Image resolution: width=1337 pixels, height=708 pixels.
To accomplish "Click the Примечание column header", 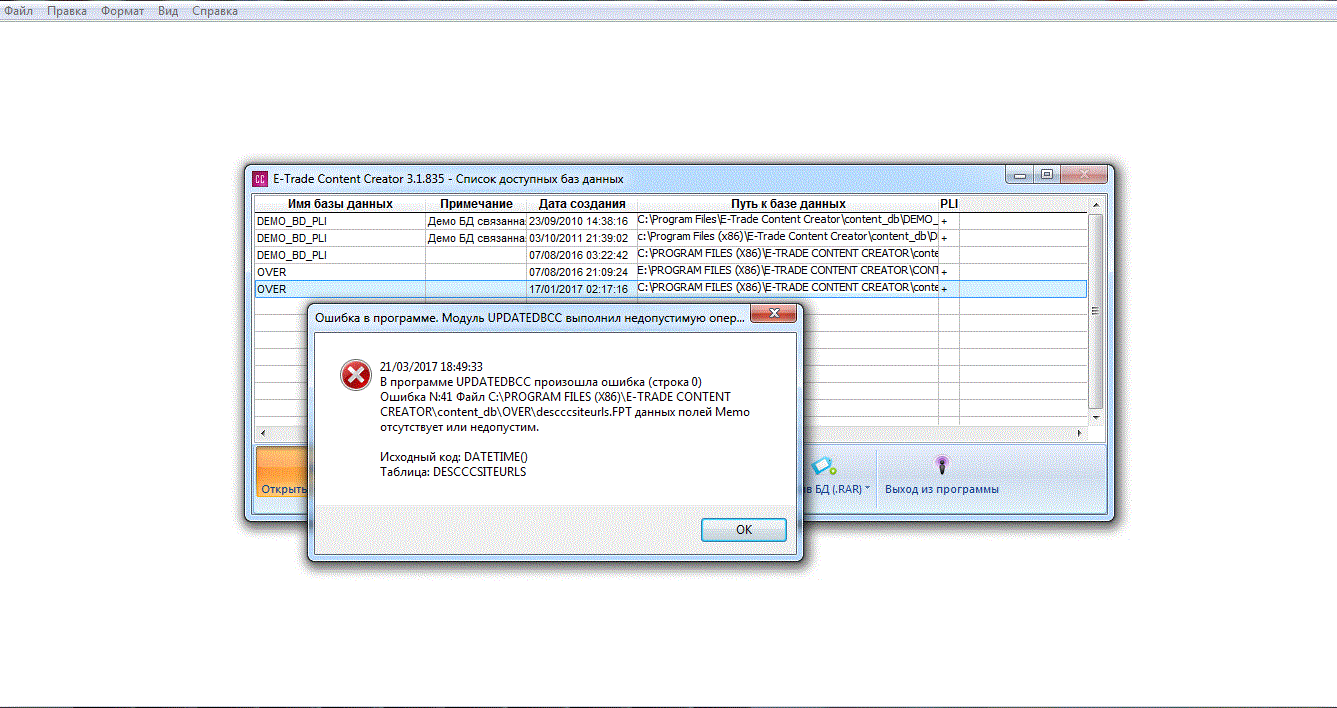I will tap(476, 204).
